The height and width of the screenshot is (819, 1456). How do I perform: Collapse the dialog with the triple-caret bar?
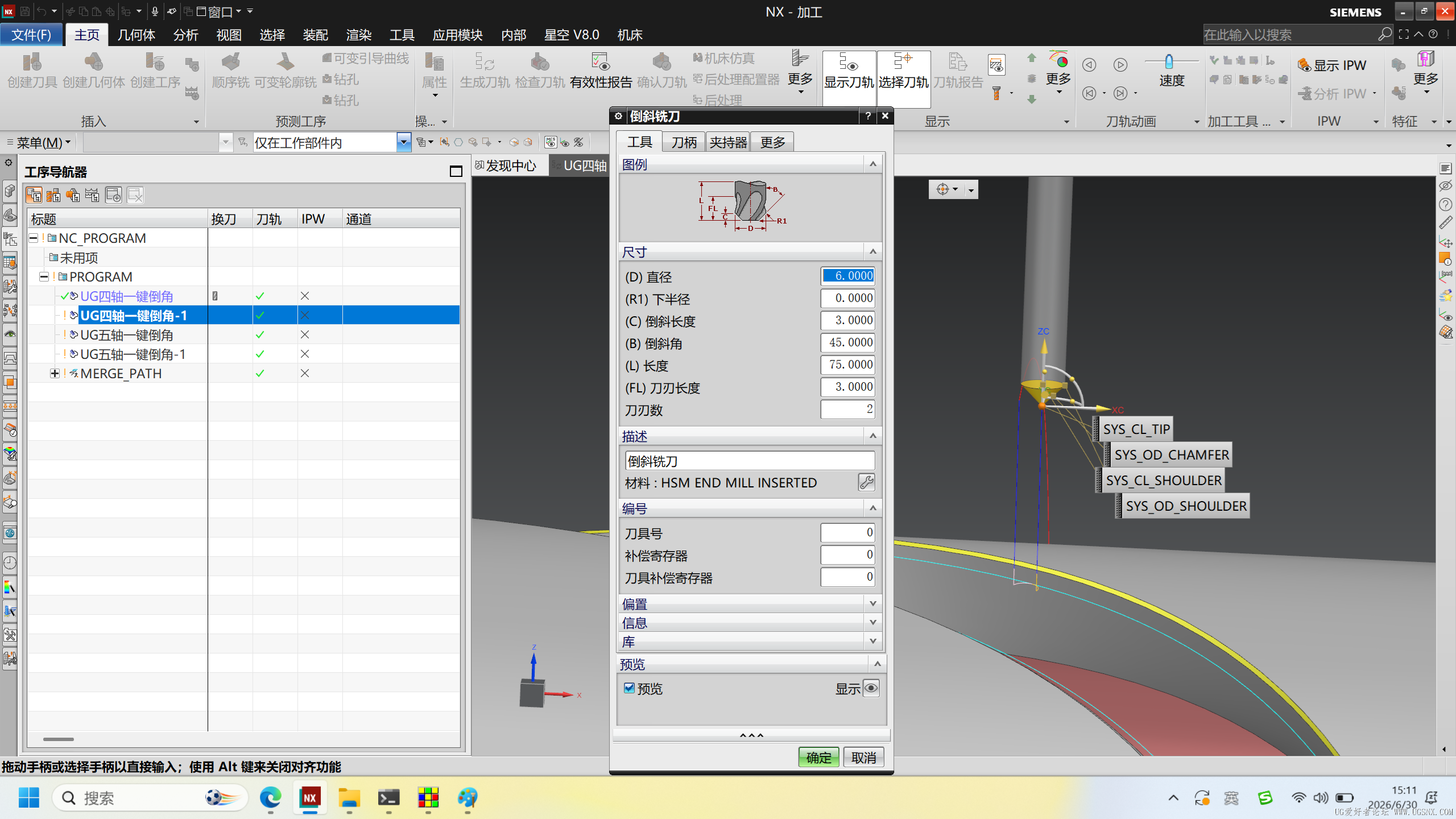(x=751, y=736)
